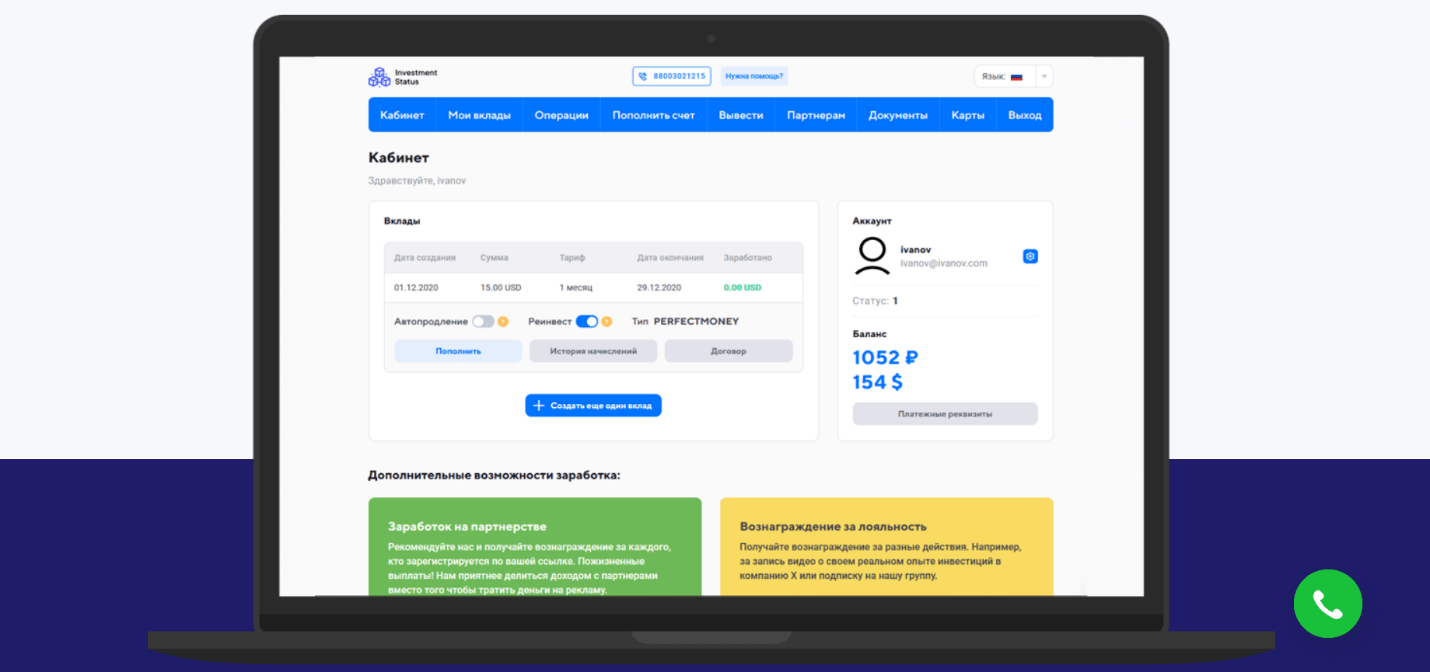This screenshot has width=1430, height=672.
Task: Click the Investment Status logo icon
Action: click(x=380, y=76)
